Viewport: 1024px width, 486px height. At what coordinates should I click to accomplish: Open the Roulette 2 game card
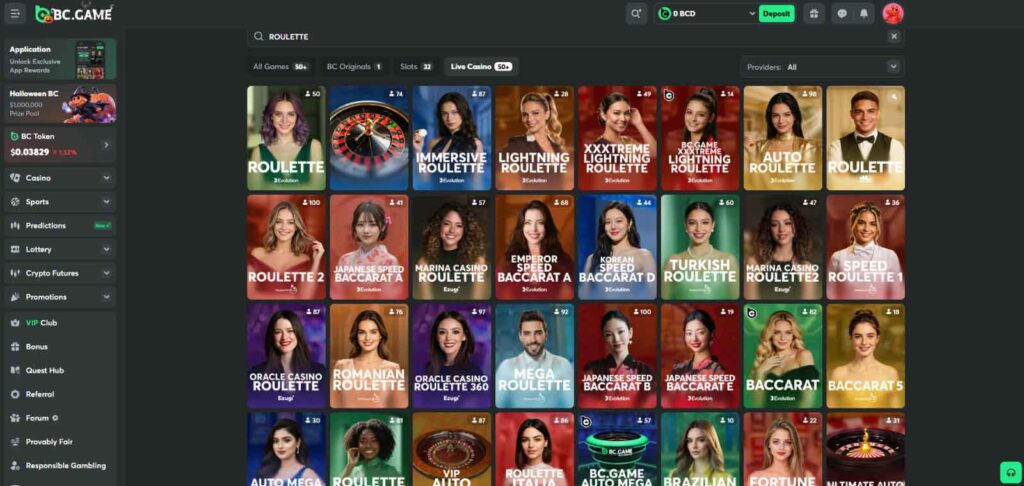[286, 247]
